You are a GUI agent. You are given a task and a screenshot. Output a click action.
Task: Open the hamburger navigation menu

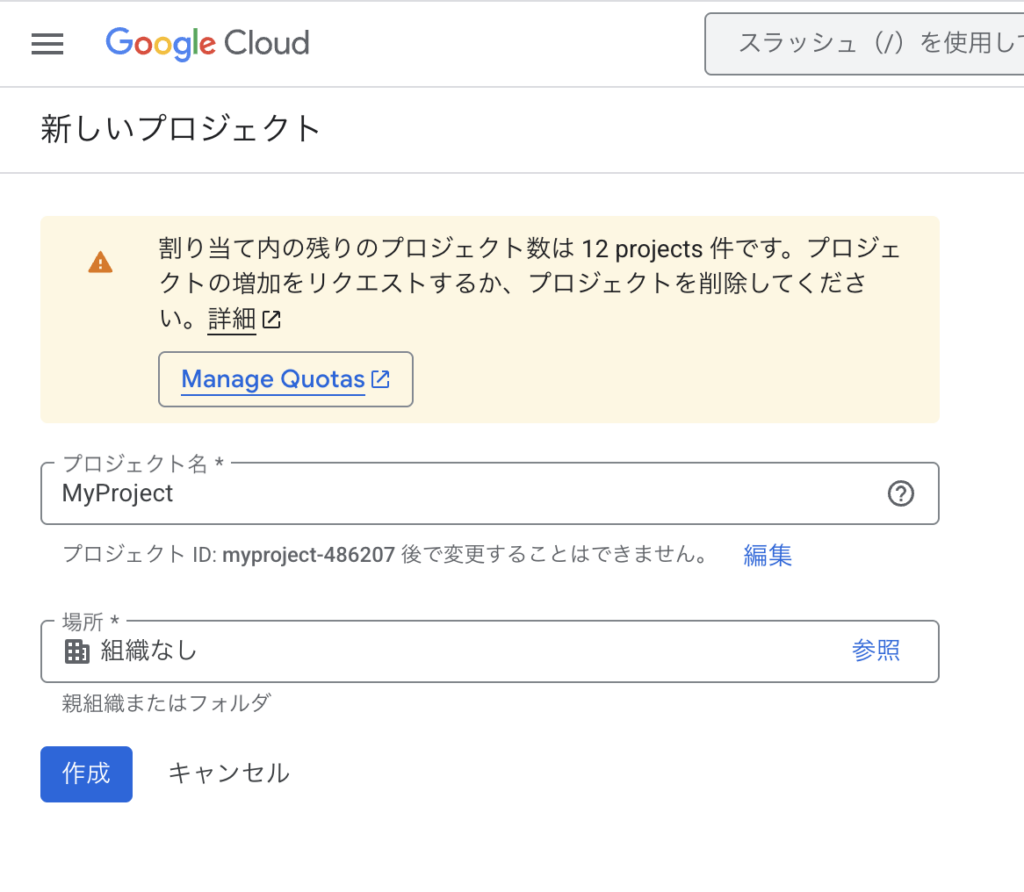click(x=48, y=44)
